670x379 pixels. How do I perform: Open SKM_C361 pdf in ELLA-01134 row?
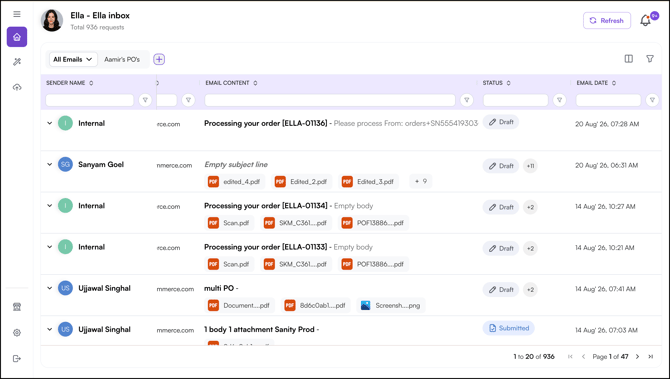click(x=296, y=223)
